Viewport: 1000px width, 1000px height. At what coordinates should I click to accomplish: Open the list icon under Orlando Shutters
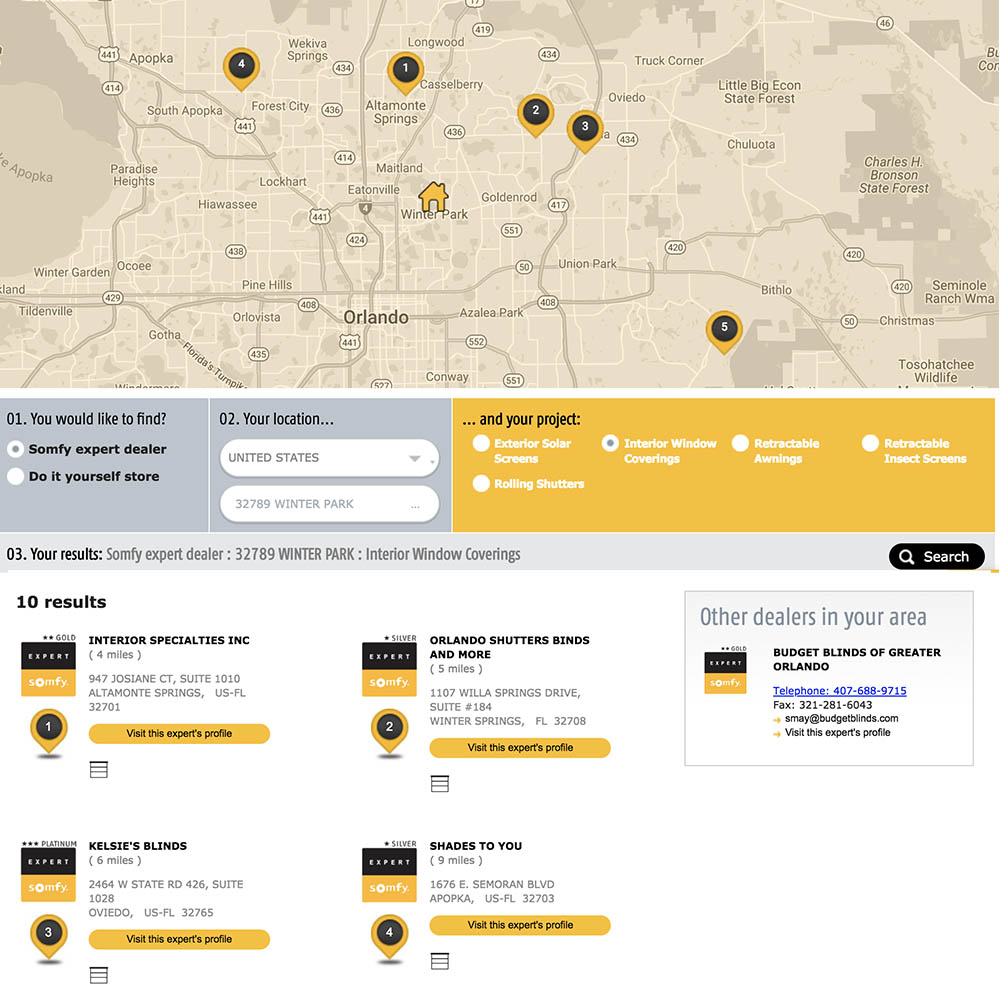click(x=440, y=784)
